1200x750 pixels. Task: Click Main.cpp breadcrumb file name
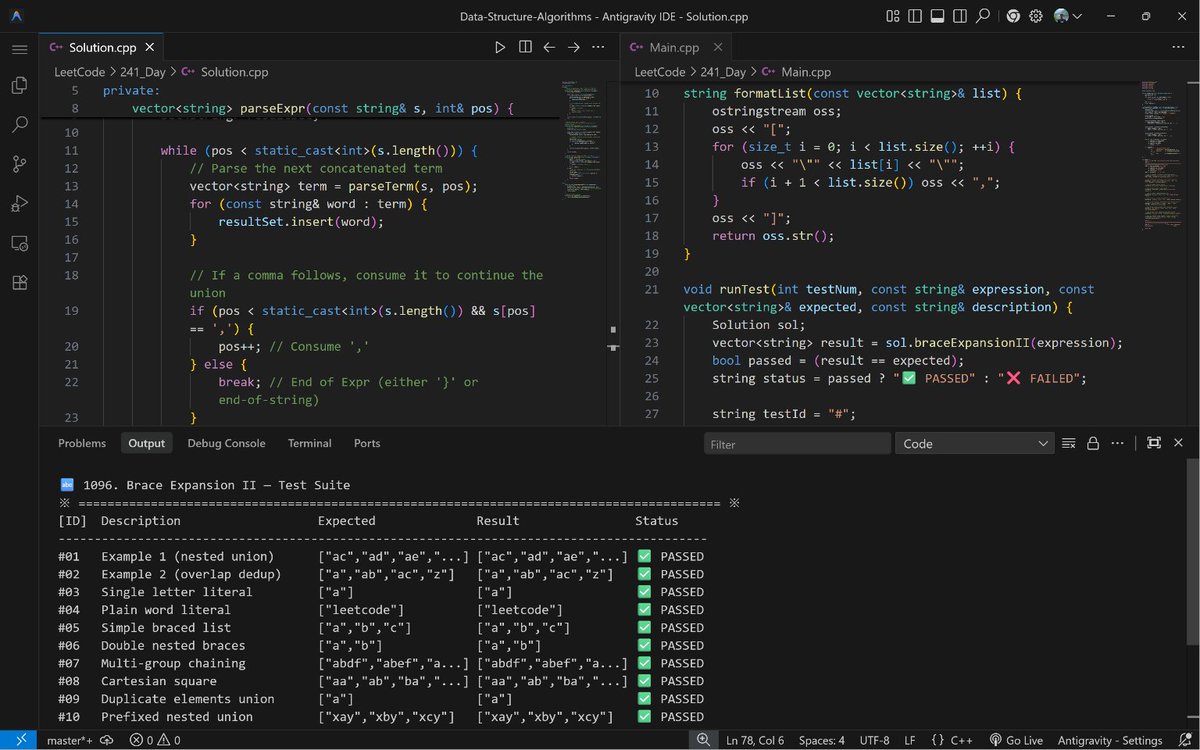click(x=806, y=72)
